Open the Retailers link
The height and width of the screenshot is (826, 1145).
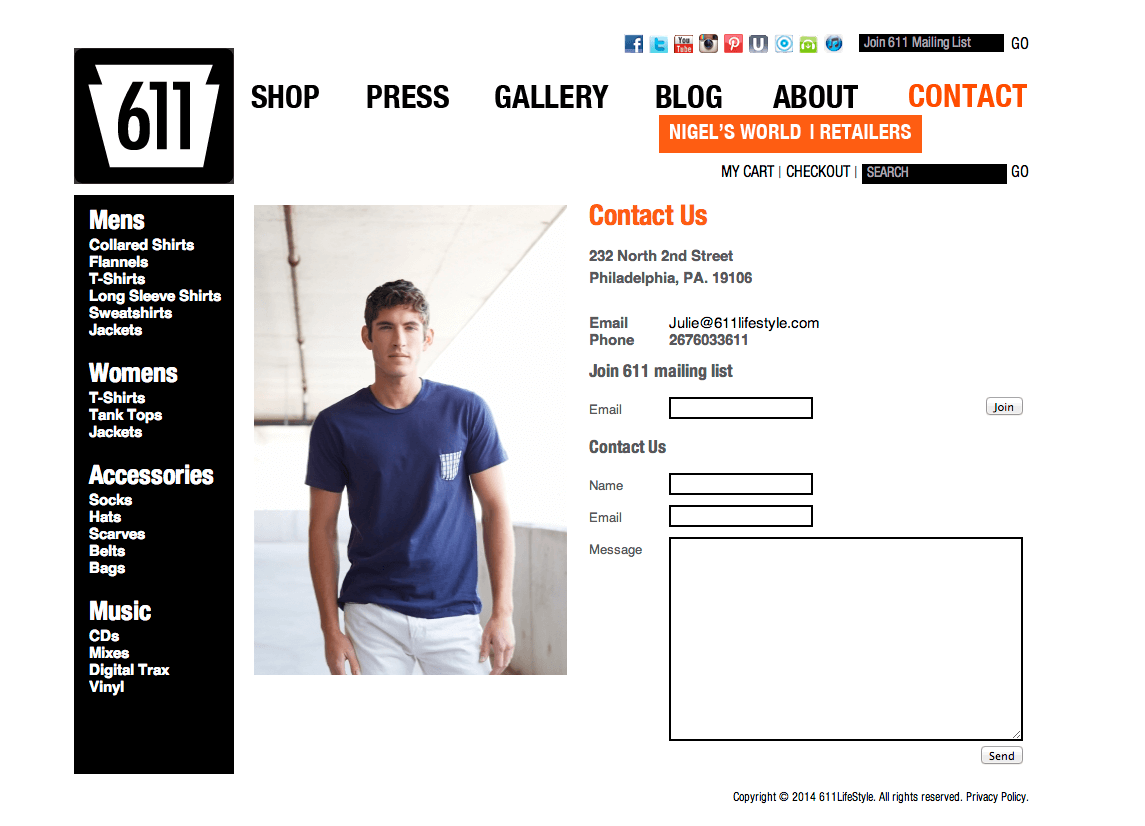click(x=865, y=132)
